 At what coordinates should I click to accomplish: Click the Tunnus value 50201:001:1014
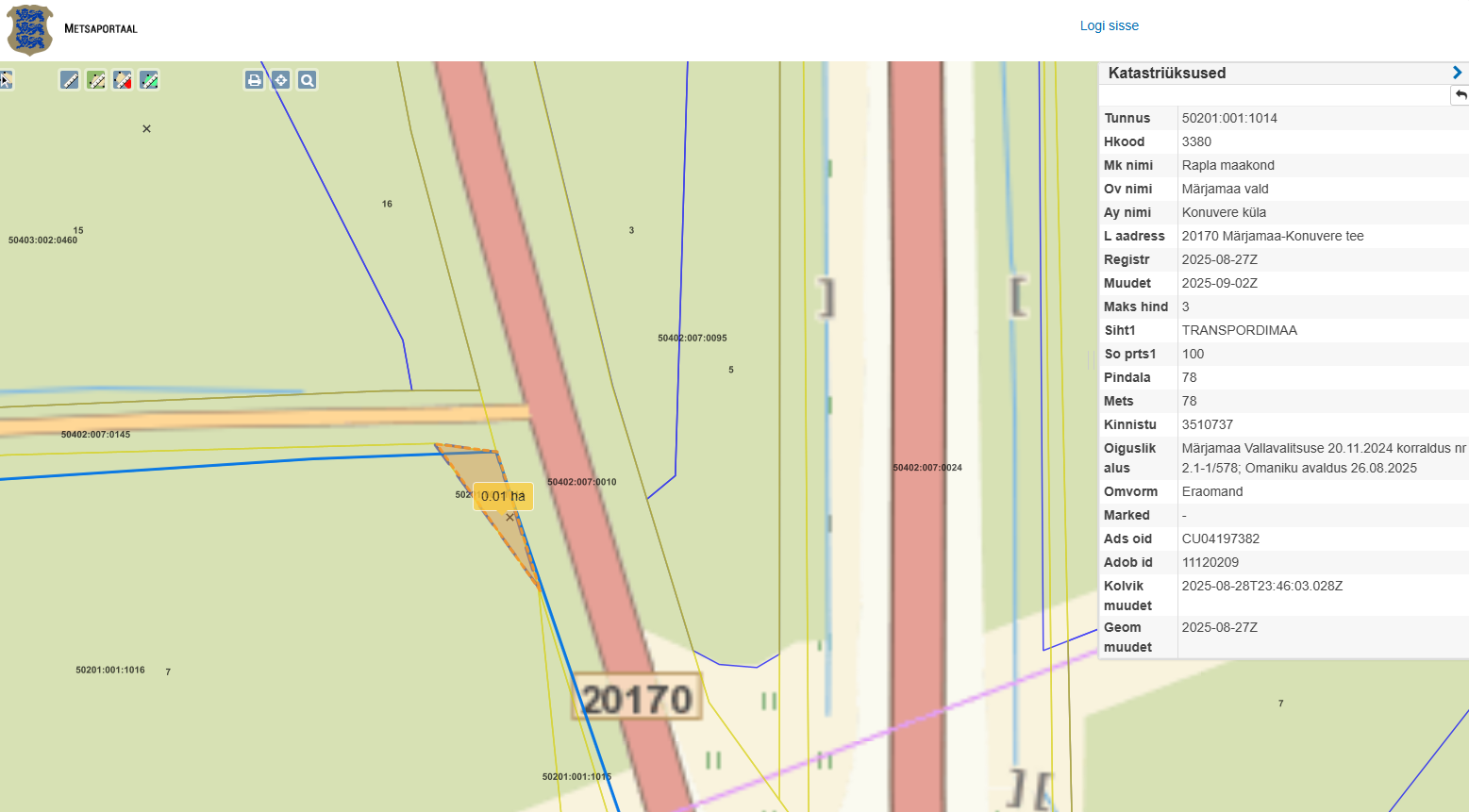[1229, 118]
